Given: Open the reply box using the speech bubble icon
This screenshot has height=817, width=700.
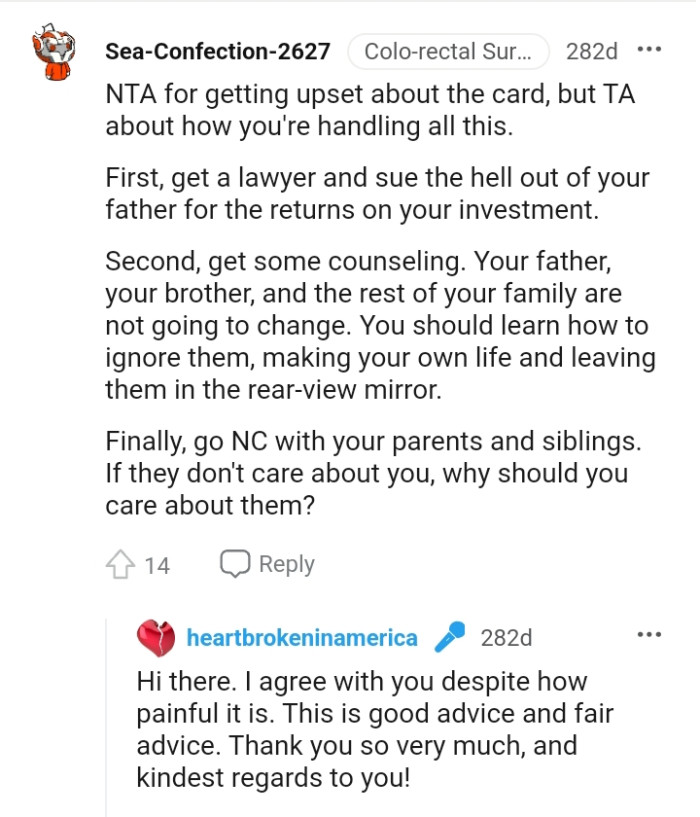Looking at the screenshot, I should click(236, 563).
